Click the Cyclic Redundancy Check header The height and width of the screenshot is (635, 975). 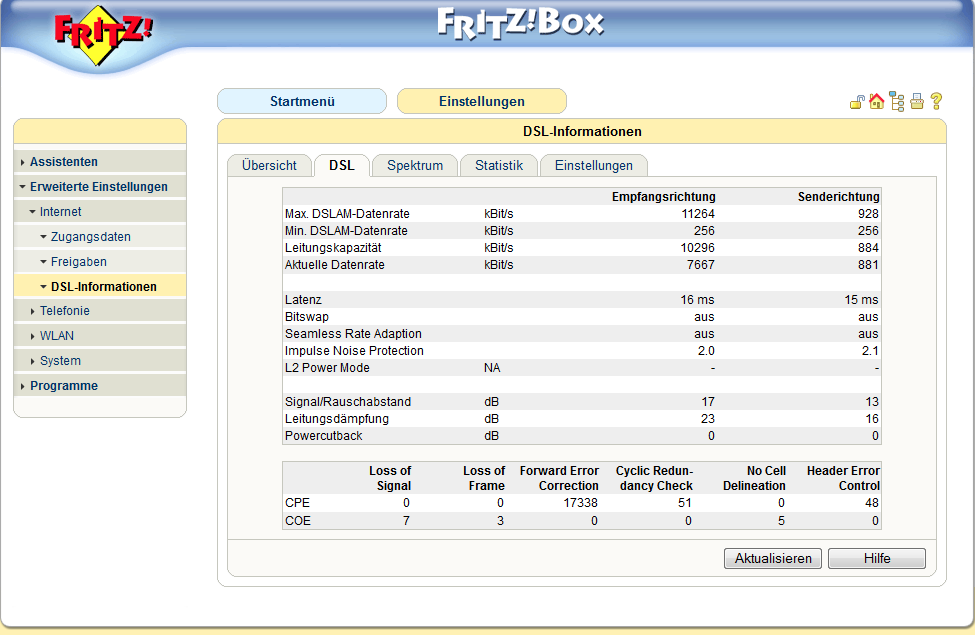[x=654, y=478]
